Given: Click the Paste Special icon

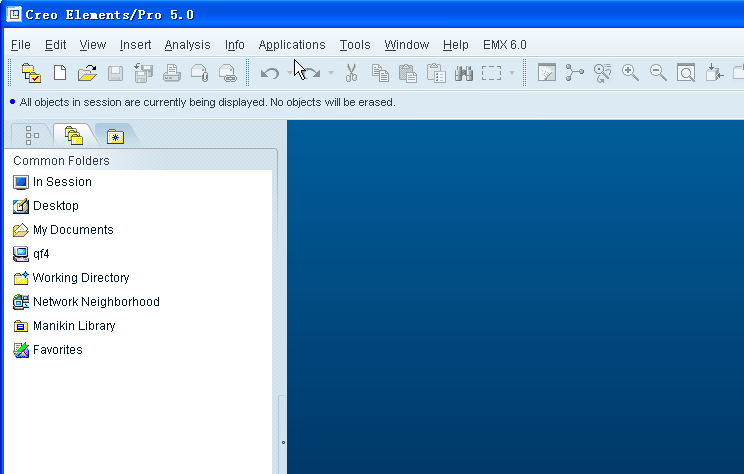Looking at the screenshot, I should (436, 73).
